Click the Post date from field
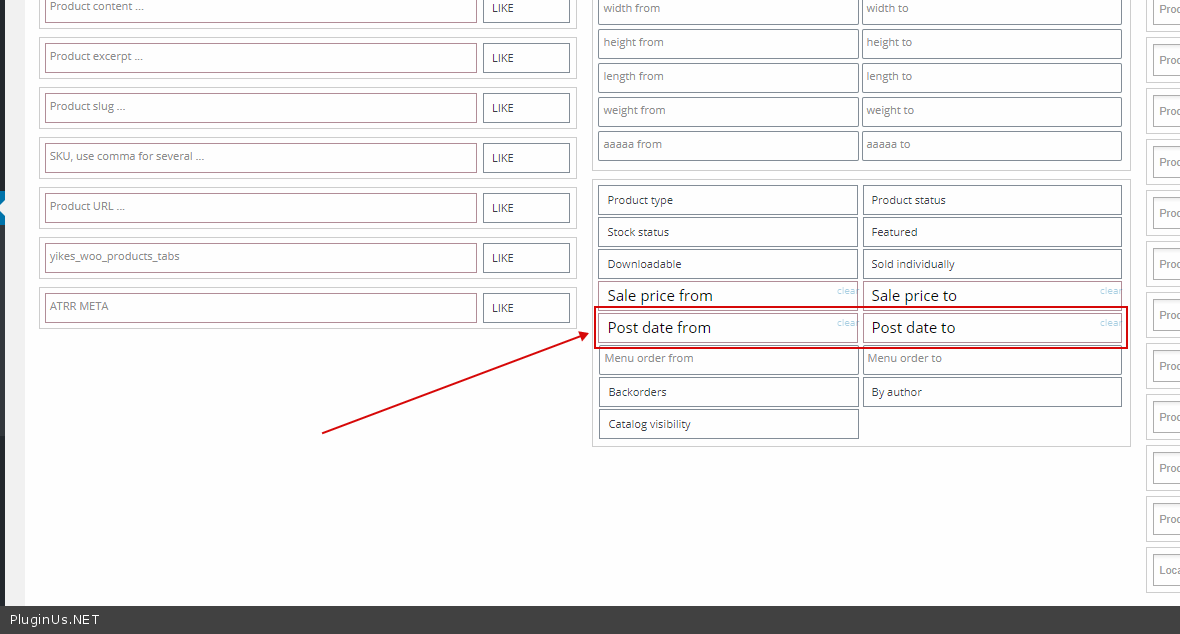This screenshot has width=1180, height=634. [715, 328]
